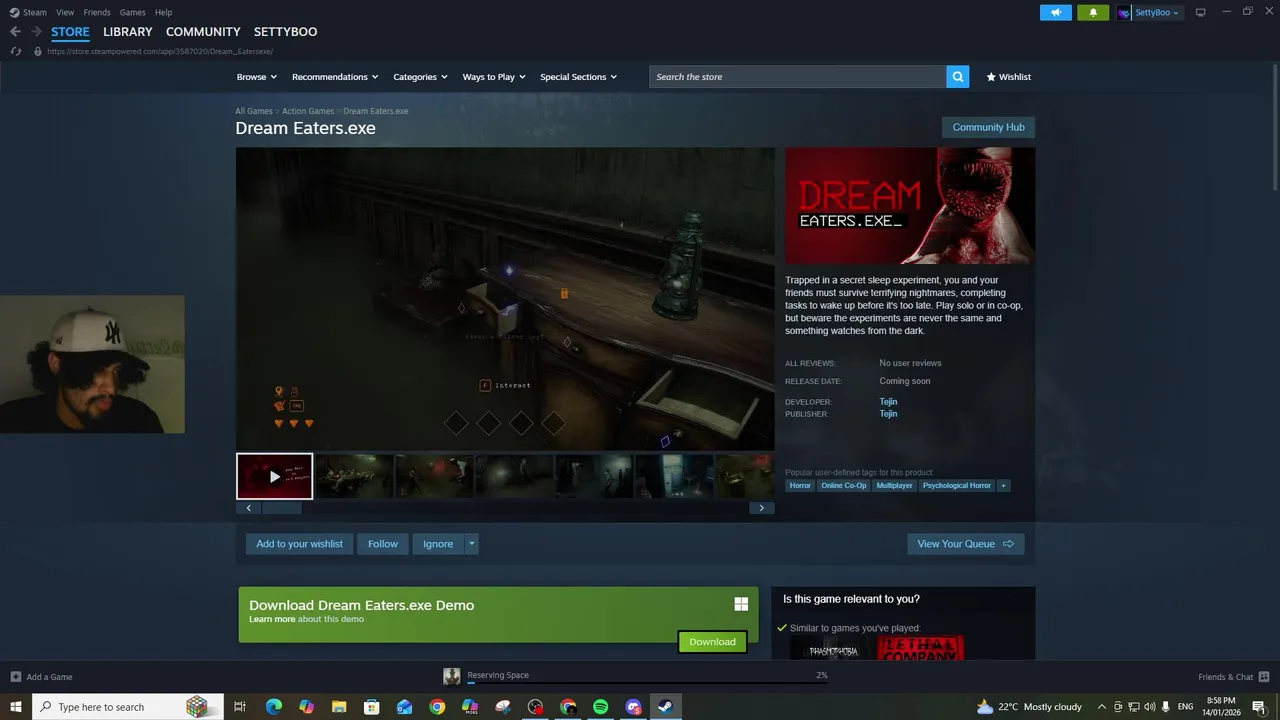Reload the store page
The image size is (1280, 720).
pos(15,51)
